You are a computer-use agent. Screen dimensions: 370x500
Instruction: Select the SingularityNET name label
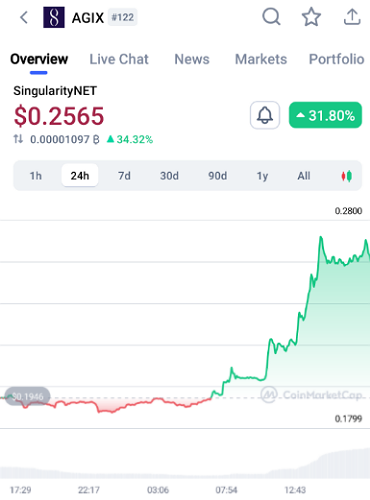click(55, 91)
